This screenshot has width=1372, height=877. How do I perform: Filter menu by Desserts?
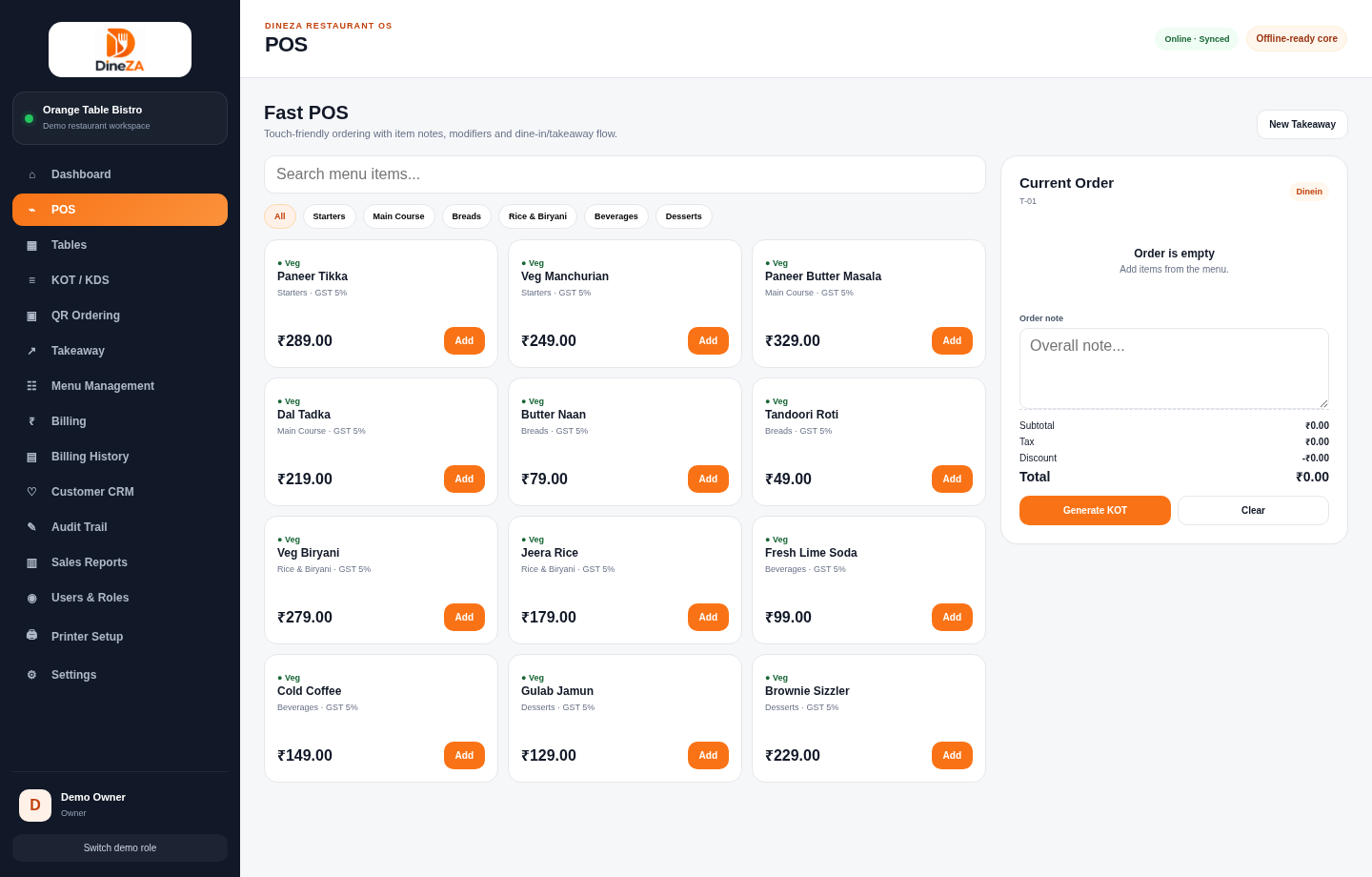click(684, 216)
